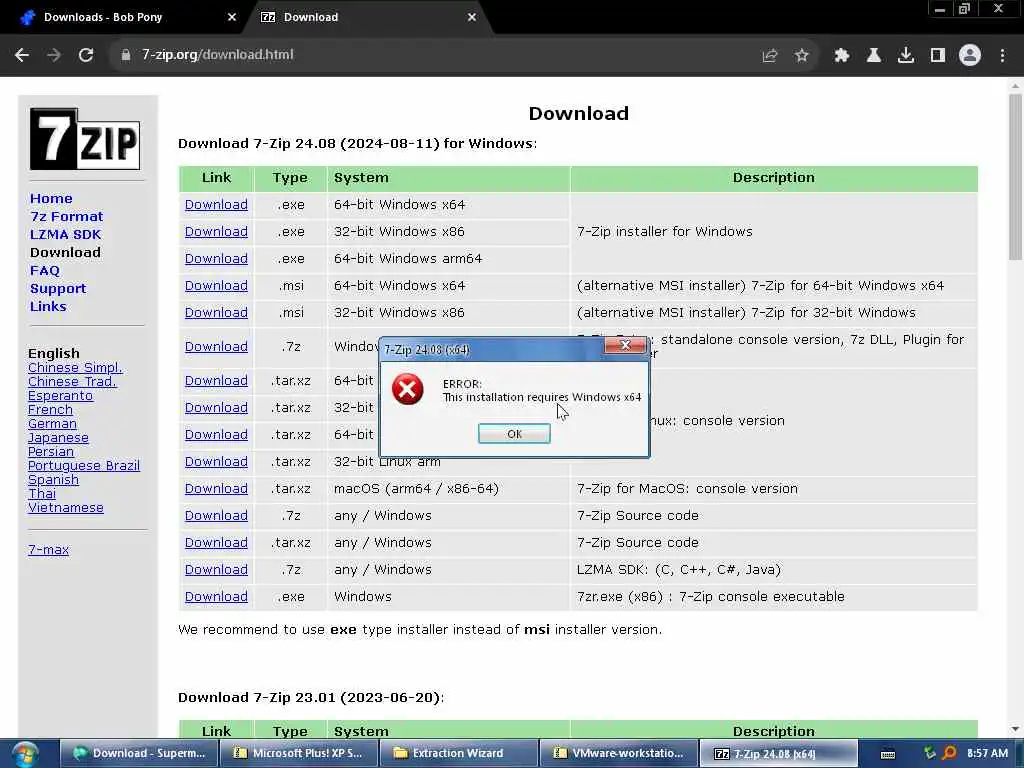Switch language to Chinese Simpl.
The width and height of the screenshot is (1024, 768).
pos(75,368)
